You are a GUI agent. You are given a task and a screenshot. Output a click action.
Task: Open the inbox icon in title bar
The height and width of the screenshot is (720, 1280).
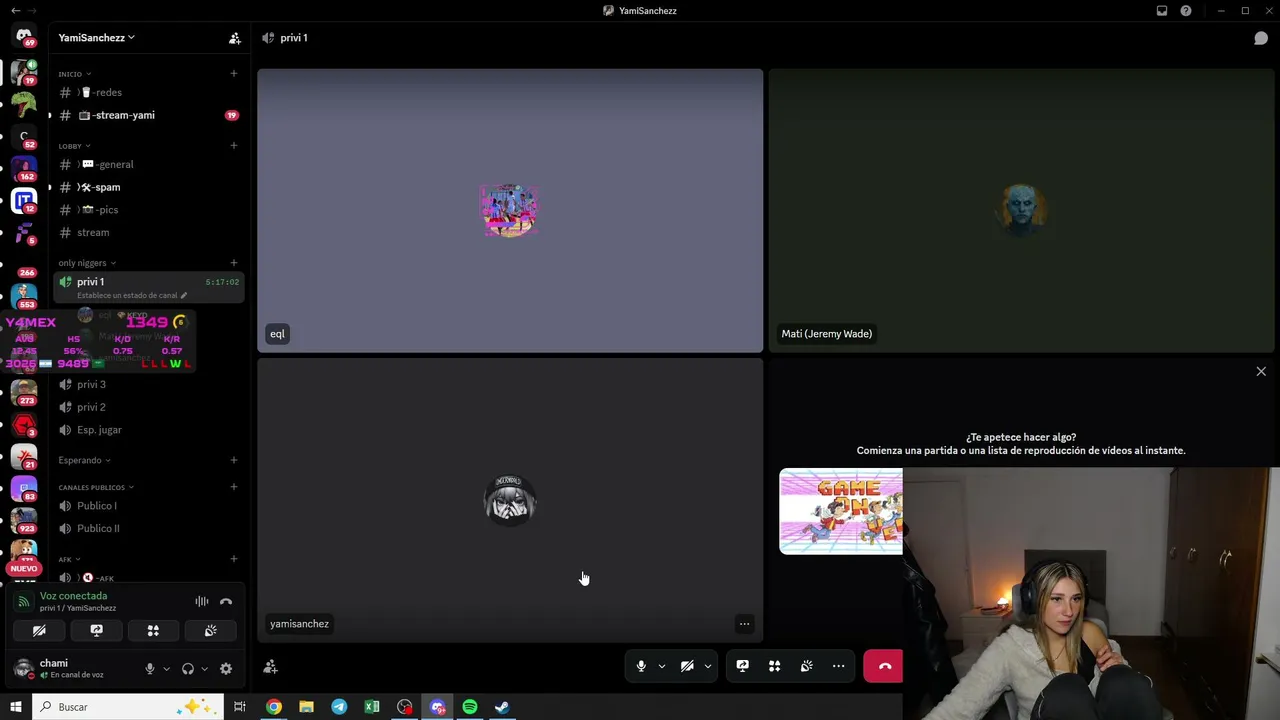(1162, 11)
